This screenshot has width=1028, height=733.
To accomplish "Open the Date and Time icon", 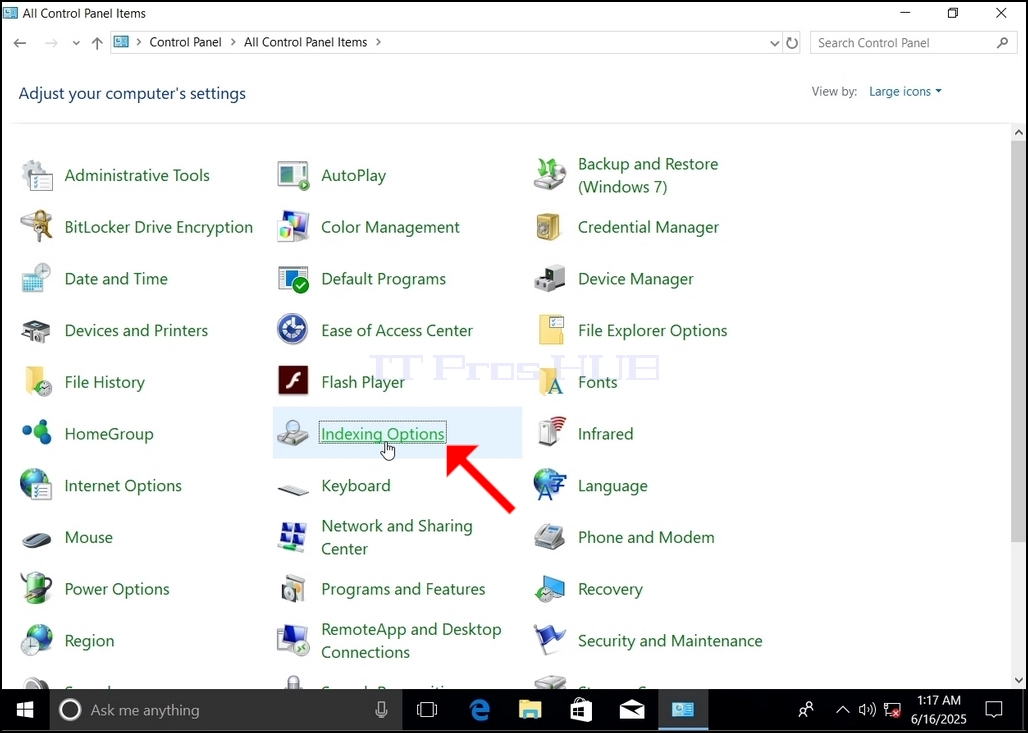I will click(x=37, y=279).
